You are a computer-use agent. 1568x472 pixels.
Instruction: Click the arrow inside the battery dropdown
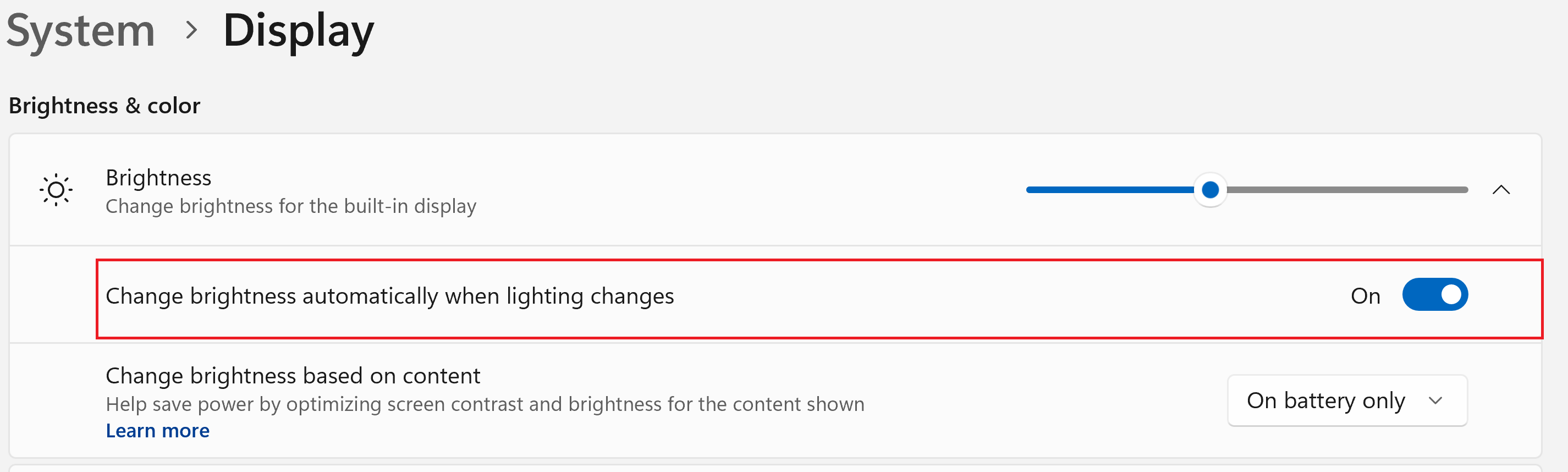point(1435,400)
